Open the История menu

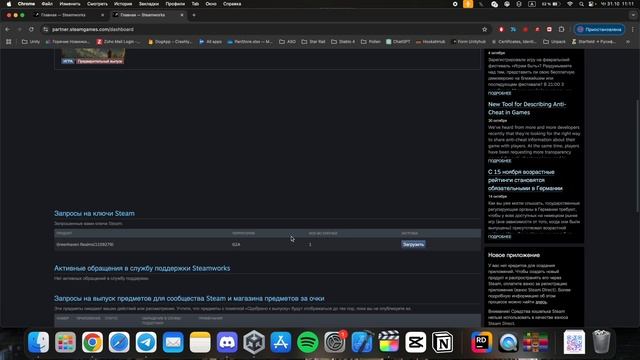pyautogui.click(x=123, y=4)
